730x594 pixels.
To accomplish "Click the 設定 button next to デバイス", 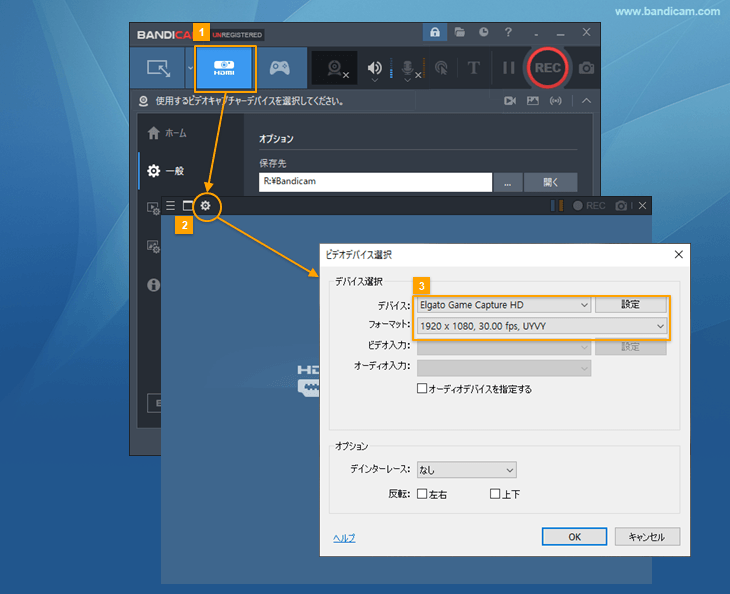I will tap(630, 304).
